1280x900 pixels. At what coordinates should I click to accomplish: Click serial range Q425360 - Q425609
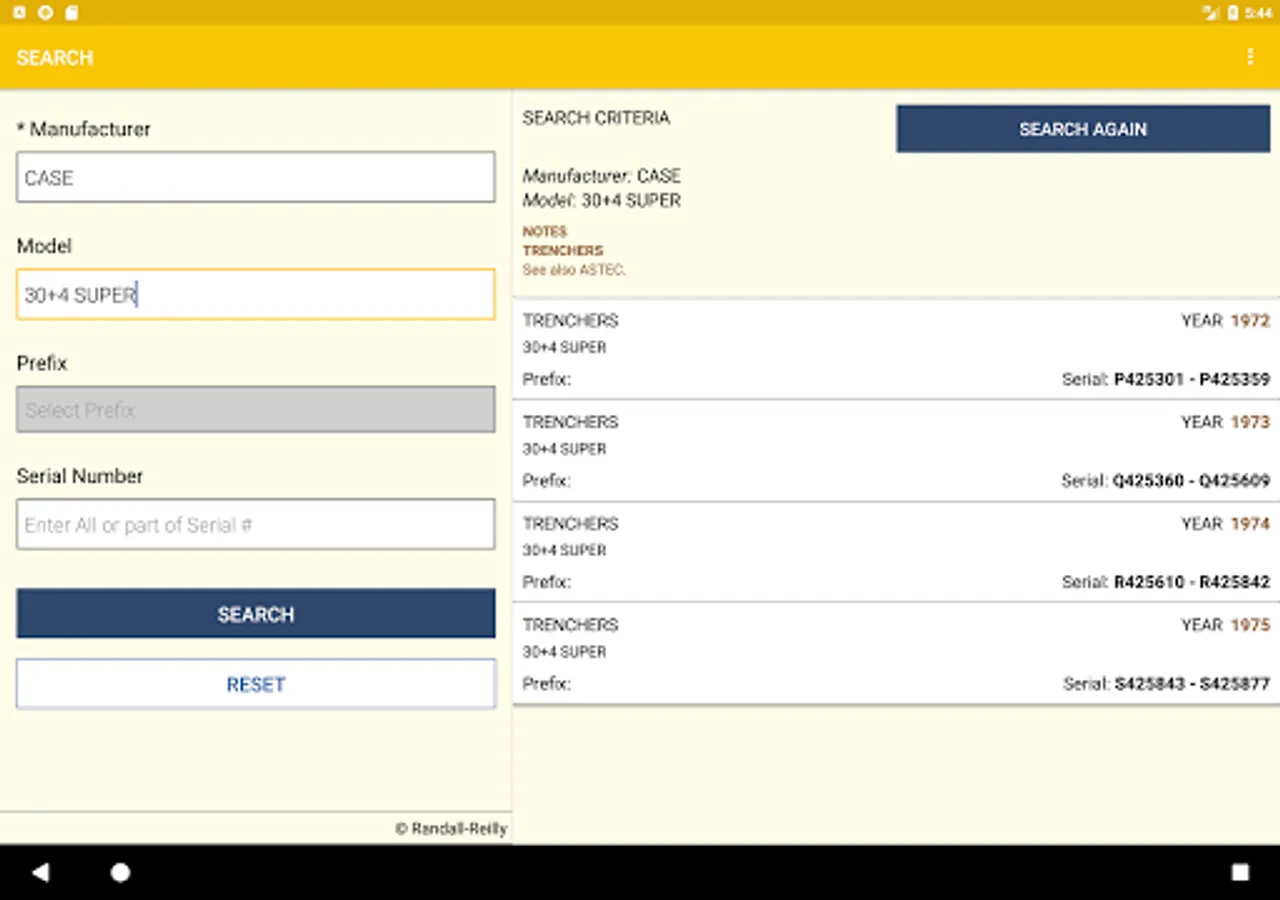(1191, 481)
